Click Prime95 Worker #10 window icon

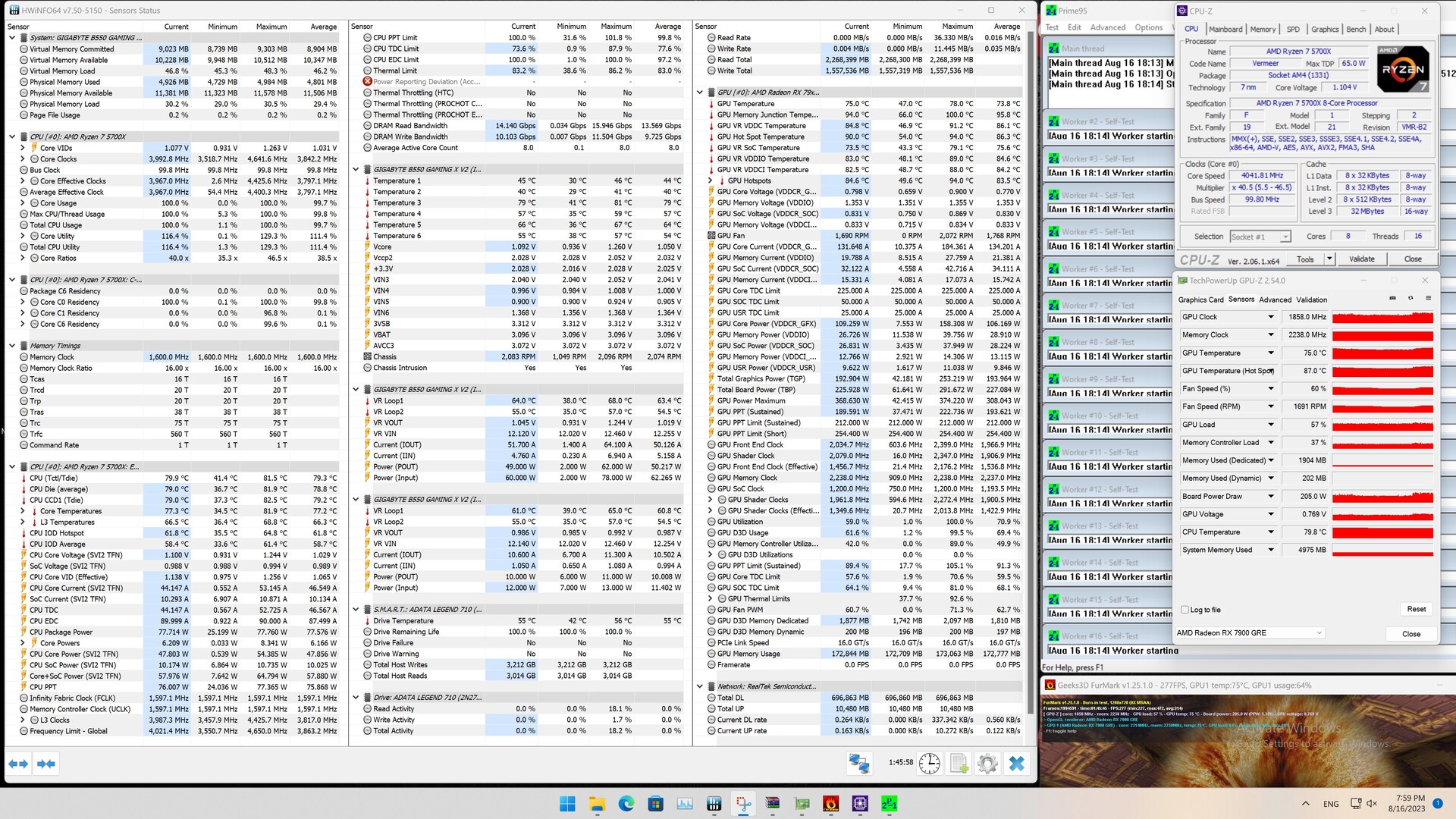click(1054, 416)
